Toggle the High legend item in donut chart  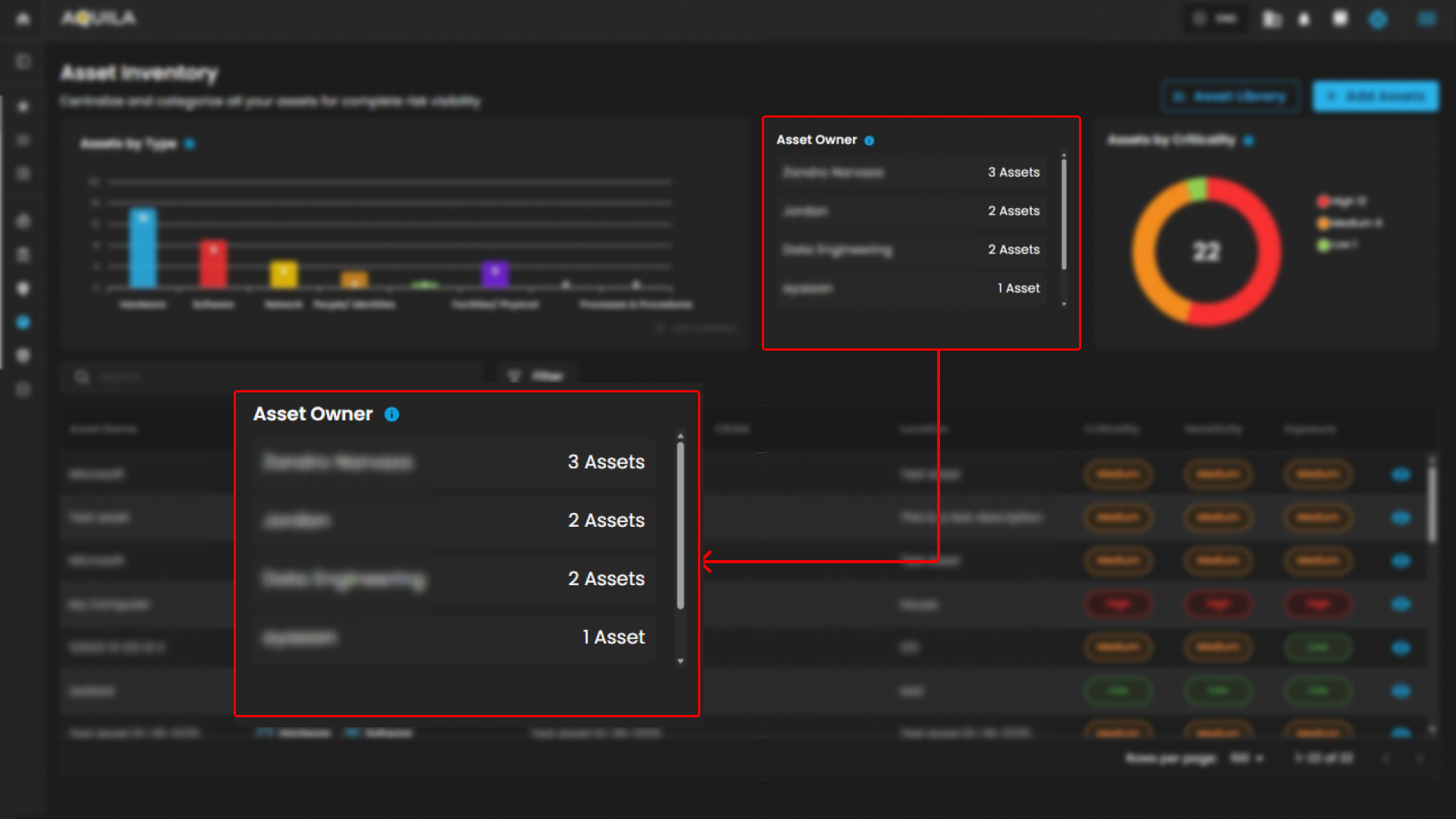coord(1341,201)
